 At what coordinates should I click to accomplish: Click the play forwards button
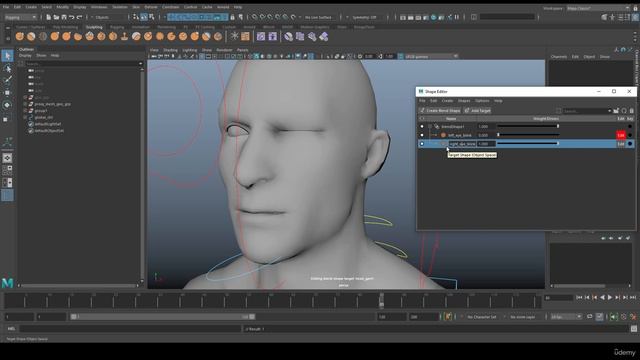coord(610,298)
